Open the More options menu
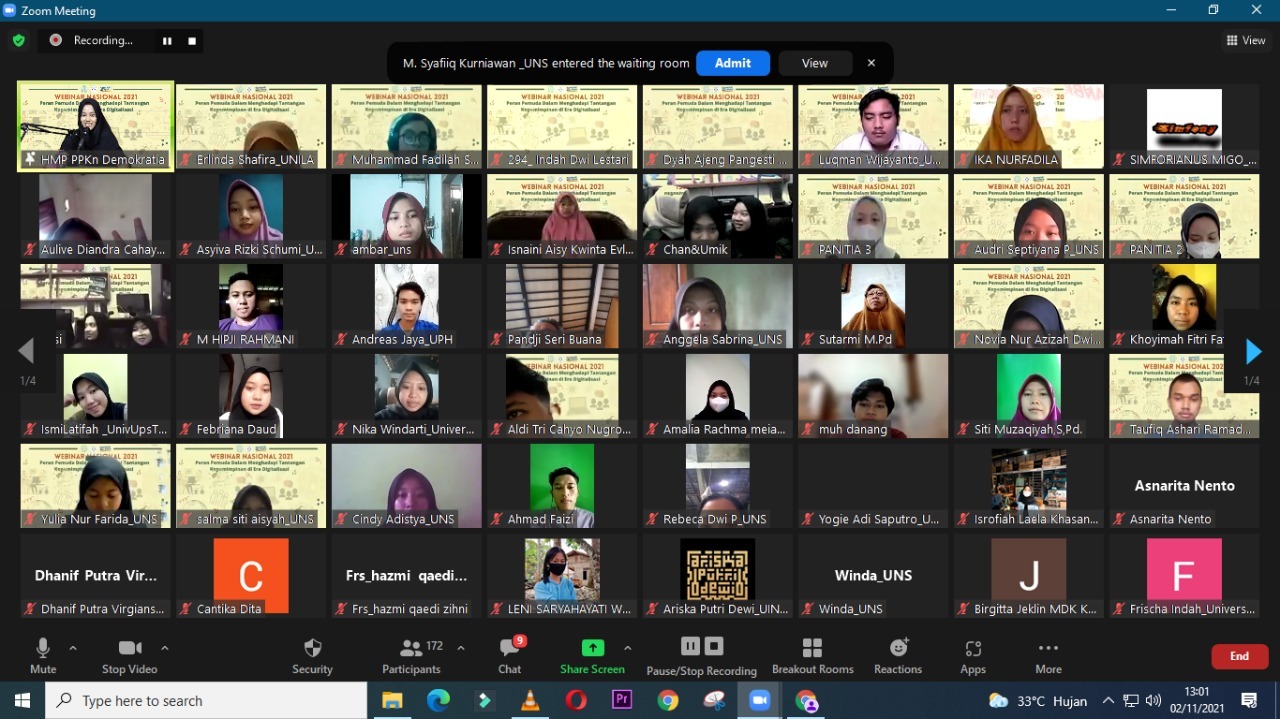Image resolution: width=1280 pixels, height=719 pixels. coord(1048,656)
